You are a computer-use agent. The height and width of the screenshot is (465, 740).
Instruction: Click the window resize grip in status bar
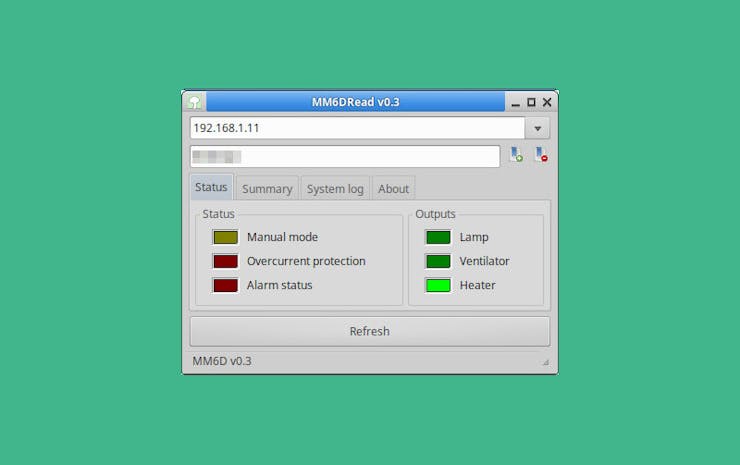click(546, 362)
